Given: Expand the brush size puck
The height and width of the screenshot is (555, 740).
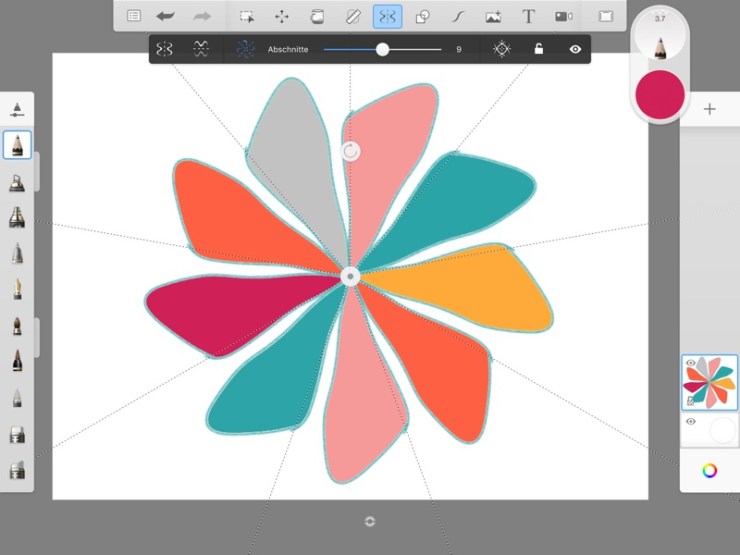Looking at the screenshot, I should pyautogui.click(x=659, y=34).
